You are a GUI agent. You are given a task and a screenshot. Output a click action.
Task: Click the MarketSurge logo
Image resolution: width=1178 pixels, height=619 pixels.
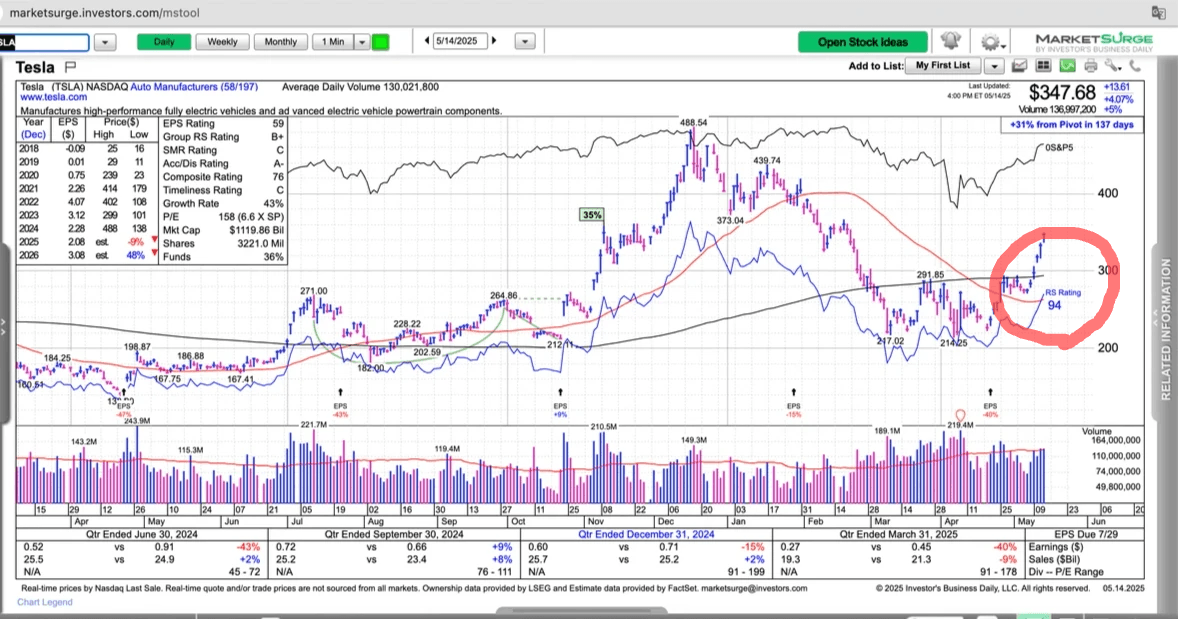1094,42
